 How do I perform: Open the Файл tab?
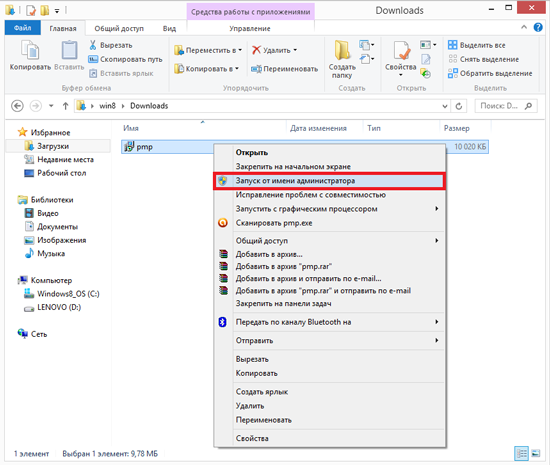(x=22, y=28)
